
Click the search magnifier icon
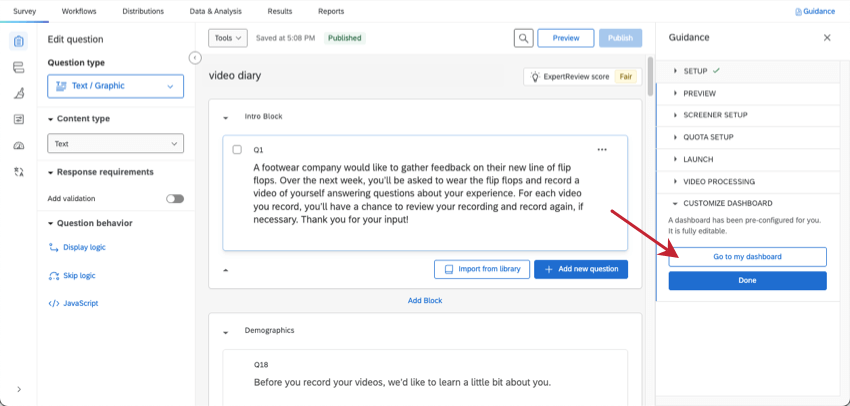click(x=524, y=38)
